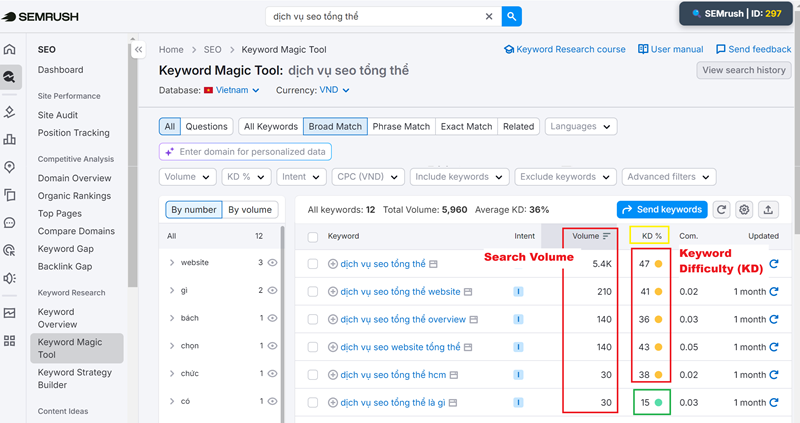Open the bar chart icon in left rail
This screenshot has width=800, height=423.
tap(10, 139)
